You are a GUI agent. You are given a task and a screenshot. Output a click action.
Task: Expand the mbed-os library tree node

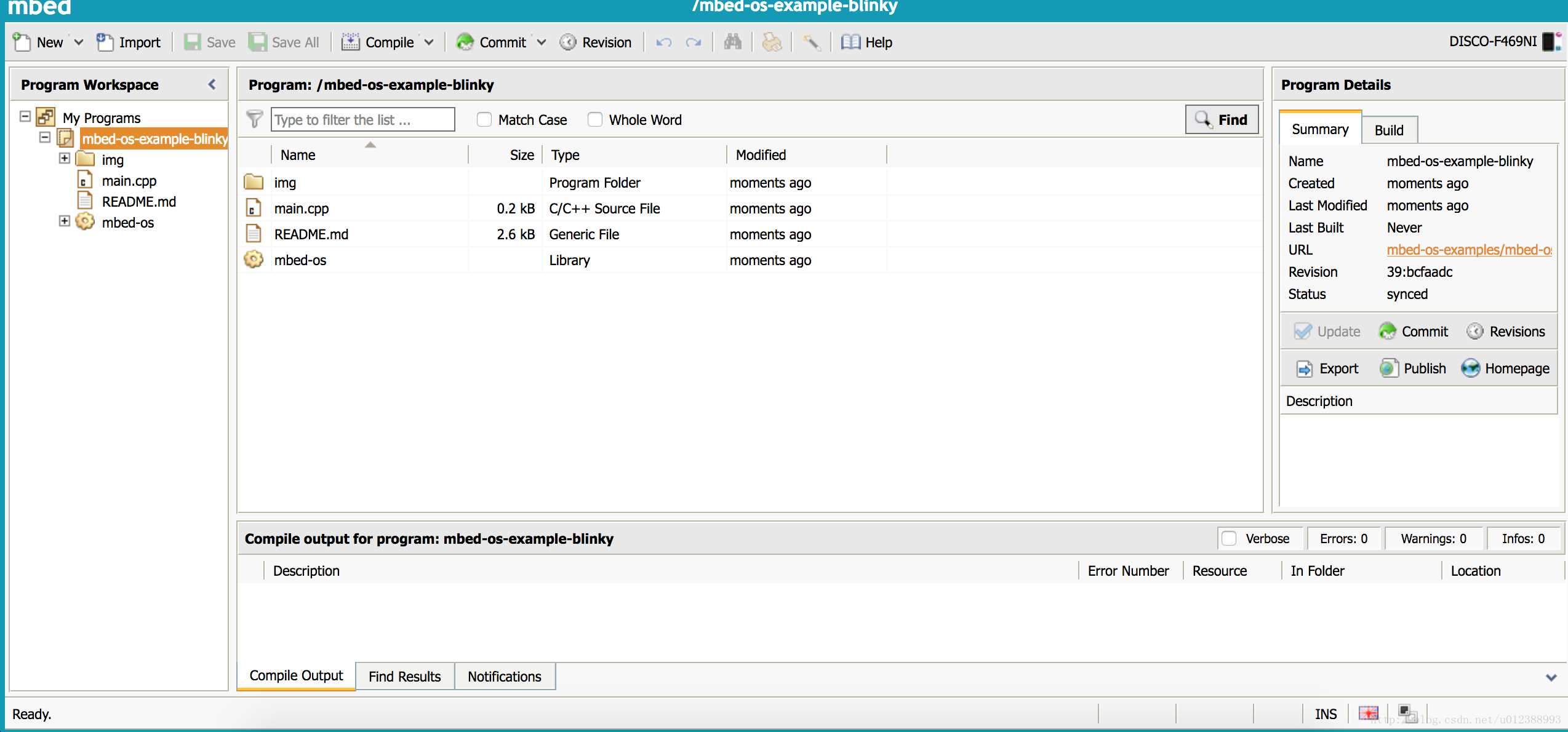[x=64, y=221]
